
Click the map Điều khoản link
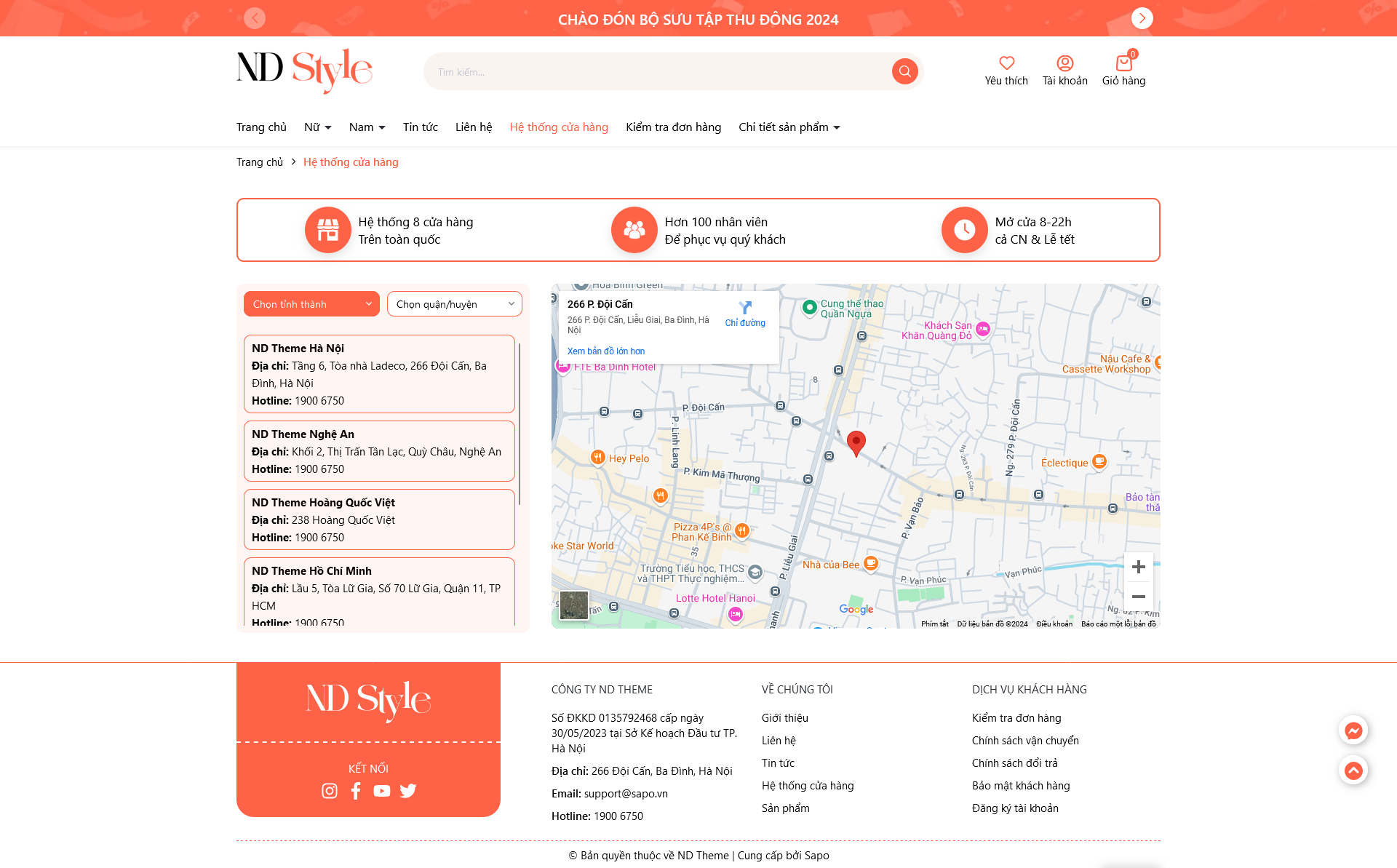coord(1054,624)
